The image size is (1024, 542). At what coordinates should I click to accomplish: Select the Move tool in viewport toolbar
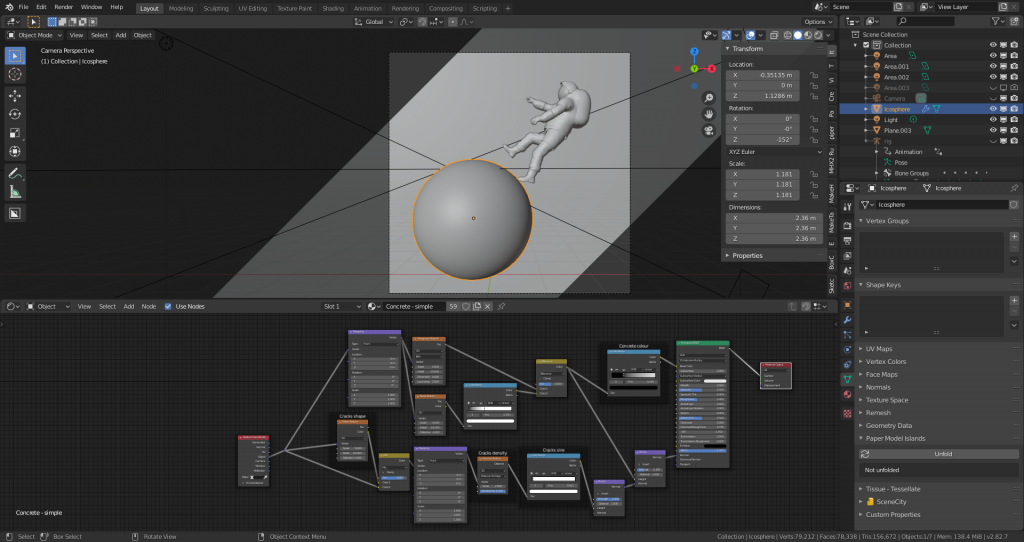pyautogui.click(x=16, y=95)
